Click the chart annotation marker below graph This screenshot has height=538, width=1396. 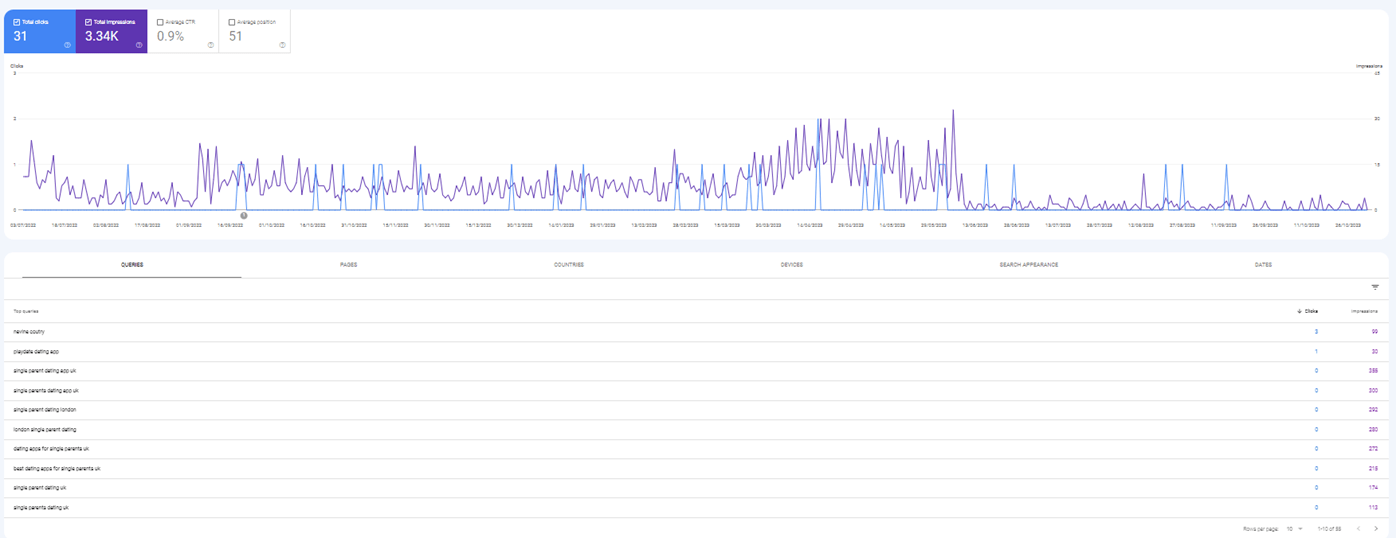pos(243,215)
